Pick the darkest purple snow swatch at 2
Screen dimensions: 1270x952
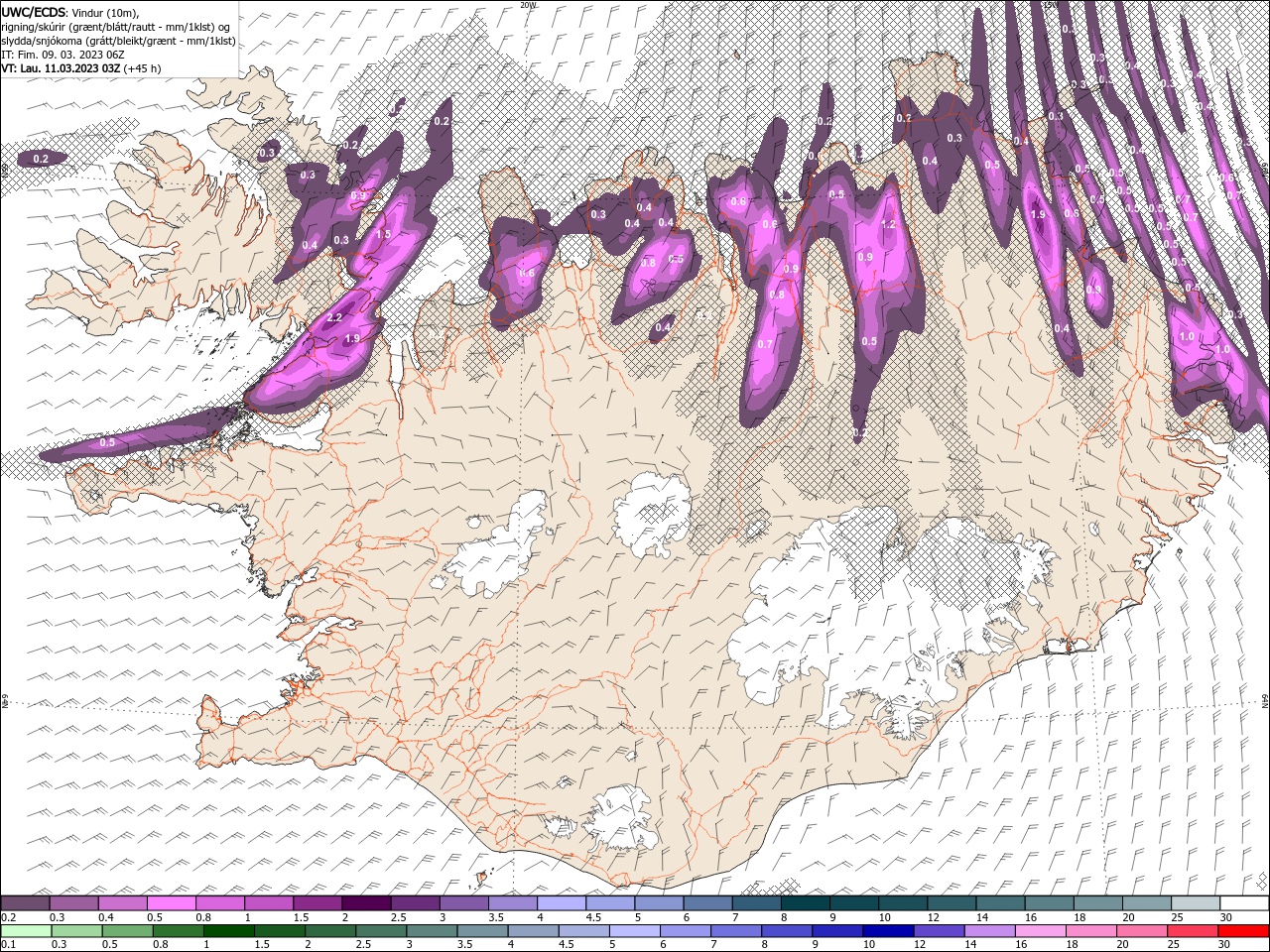coord(366,903)
